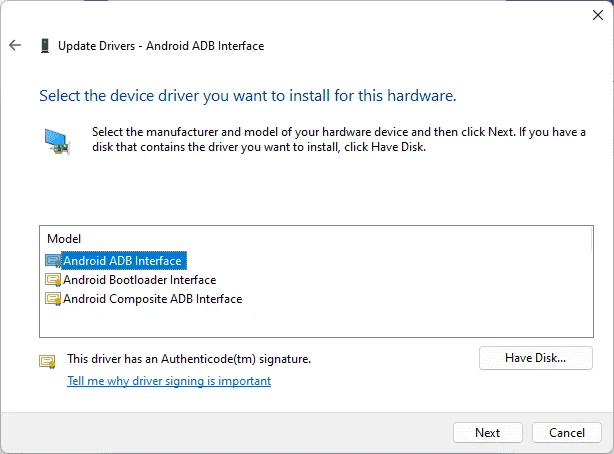Open the Have Disk dialog
This screenshot has height=454, width=614.
tap(536, 358)
